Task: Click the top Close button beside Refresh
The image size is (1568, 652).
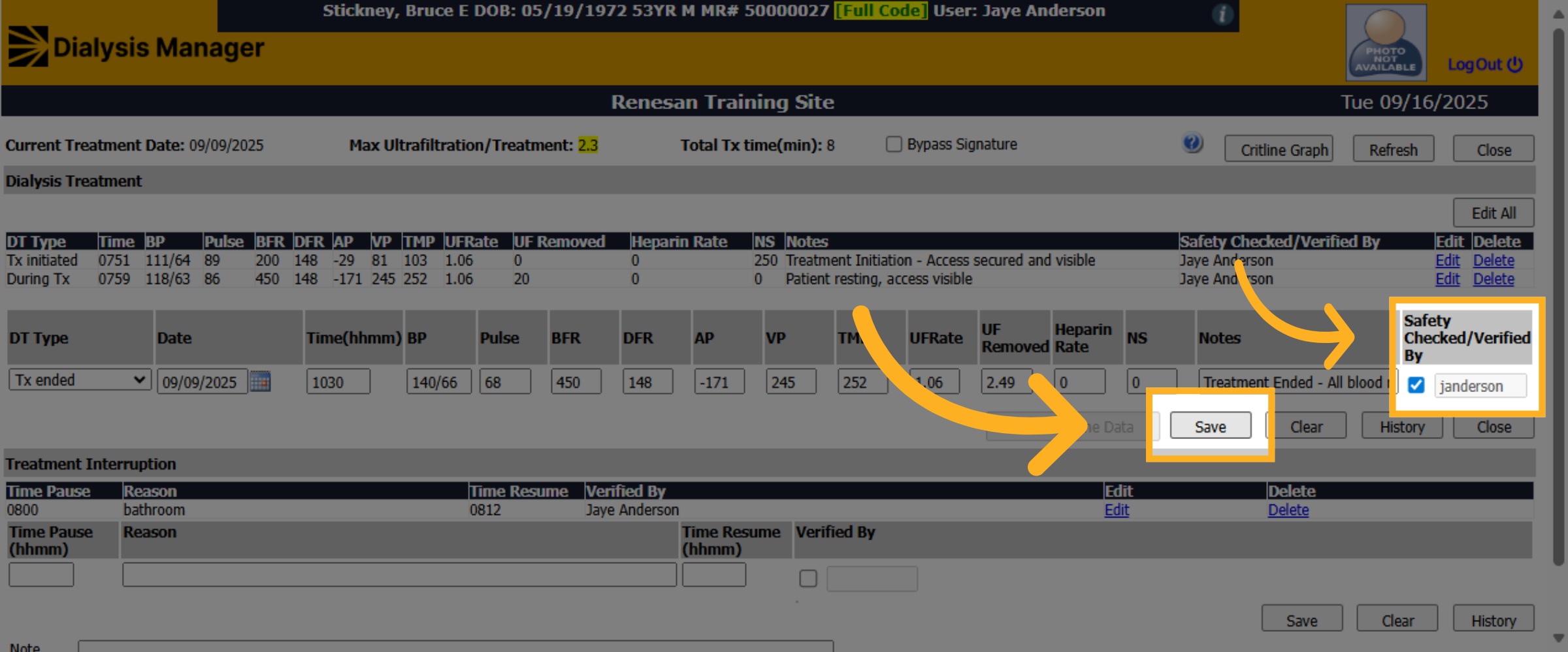Action: 1494,150
